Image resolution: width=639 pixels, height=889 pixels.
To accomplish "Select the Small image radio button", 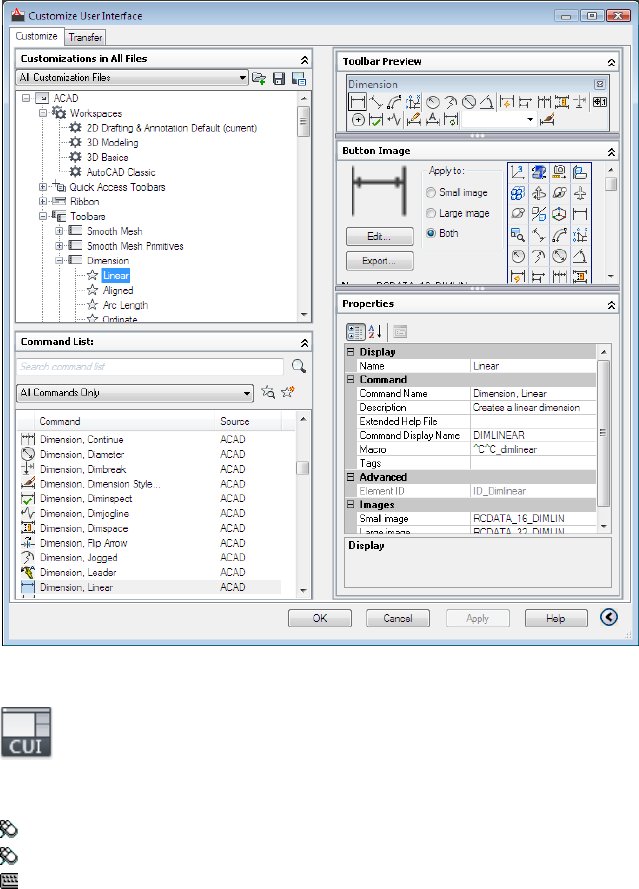I will [431, 193].
